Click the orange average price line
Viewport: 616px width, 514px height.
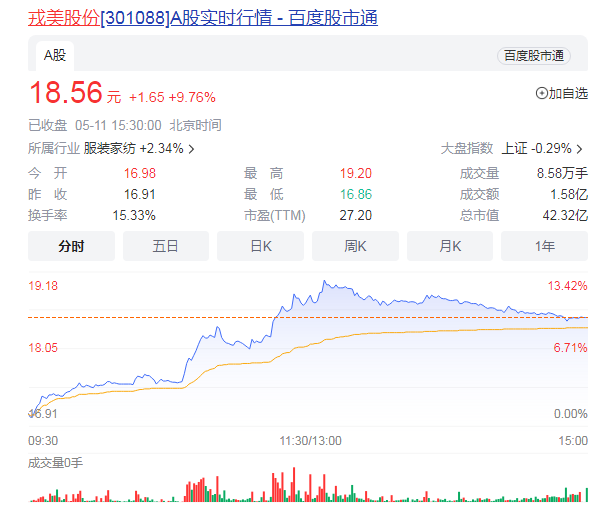pyautogui.click(x=400, y=331)
